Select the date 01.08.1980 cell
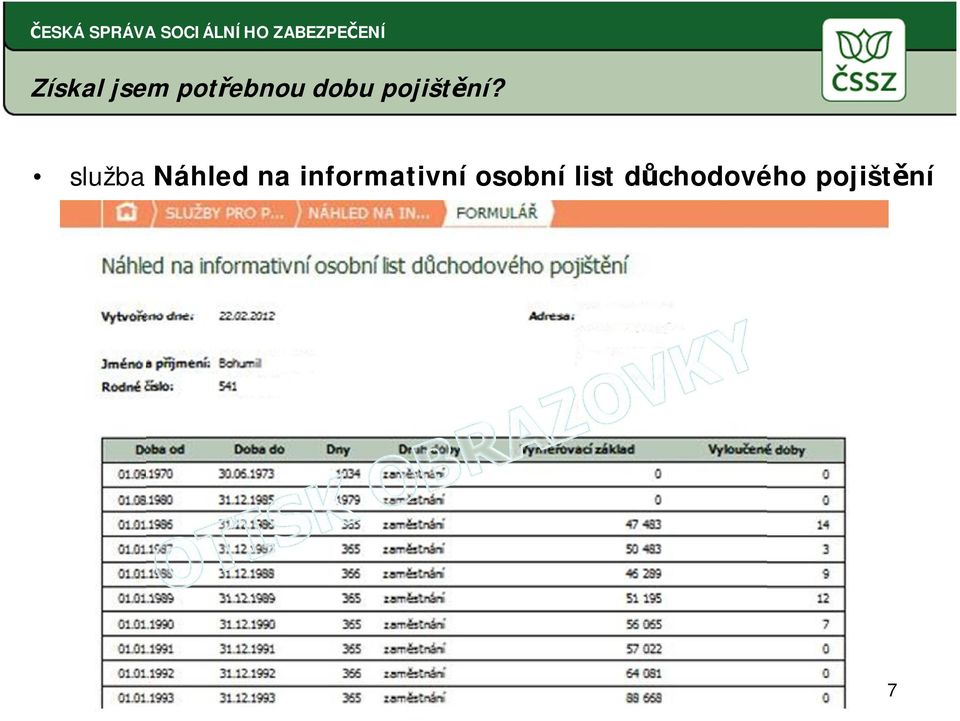This screenshot has width=960, height=721. click(x=145, y=500)
